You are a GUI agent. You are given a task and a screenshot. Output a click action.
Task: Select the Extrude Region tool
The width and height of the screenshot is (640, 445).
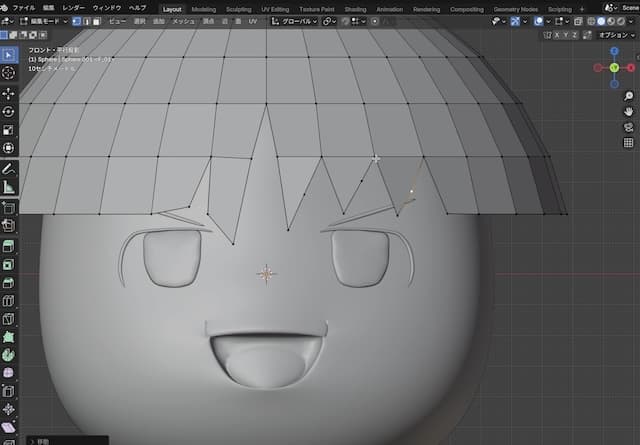9,246
